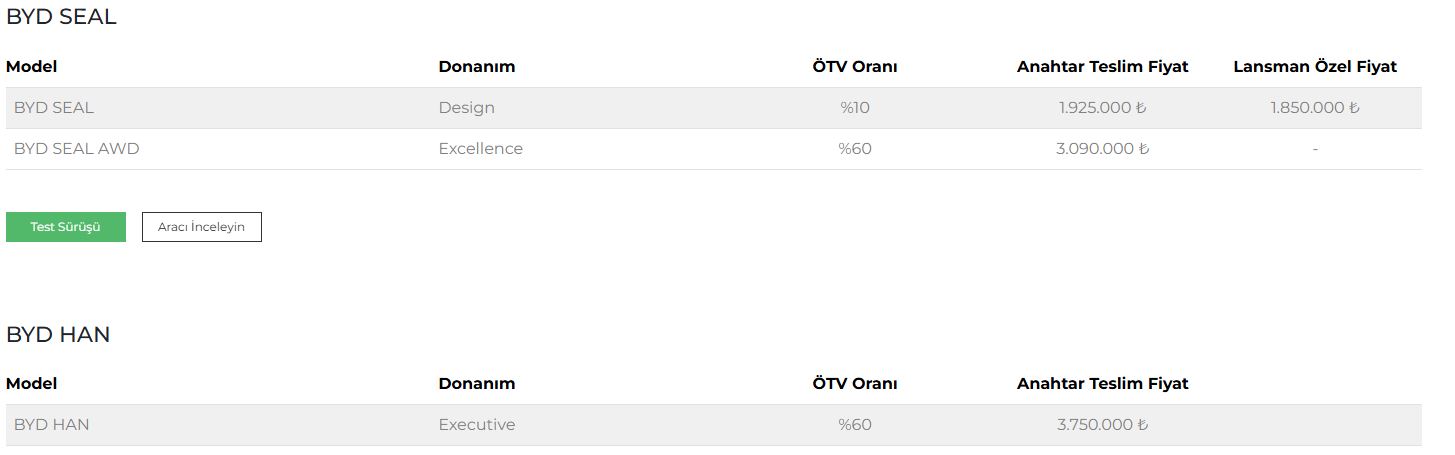Click the 3.090.000 ₺ price

1102,149
